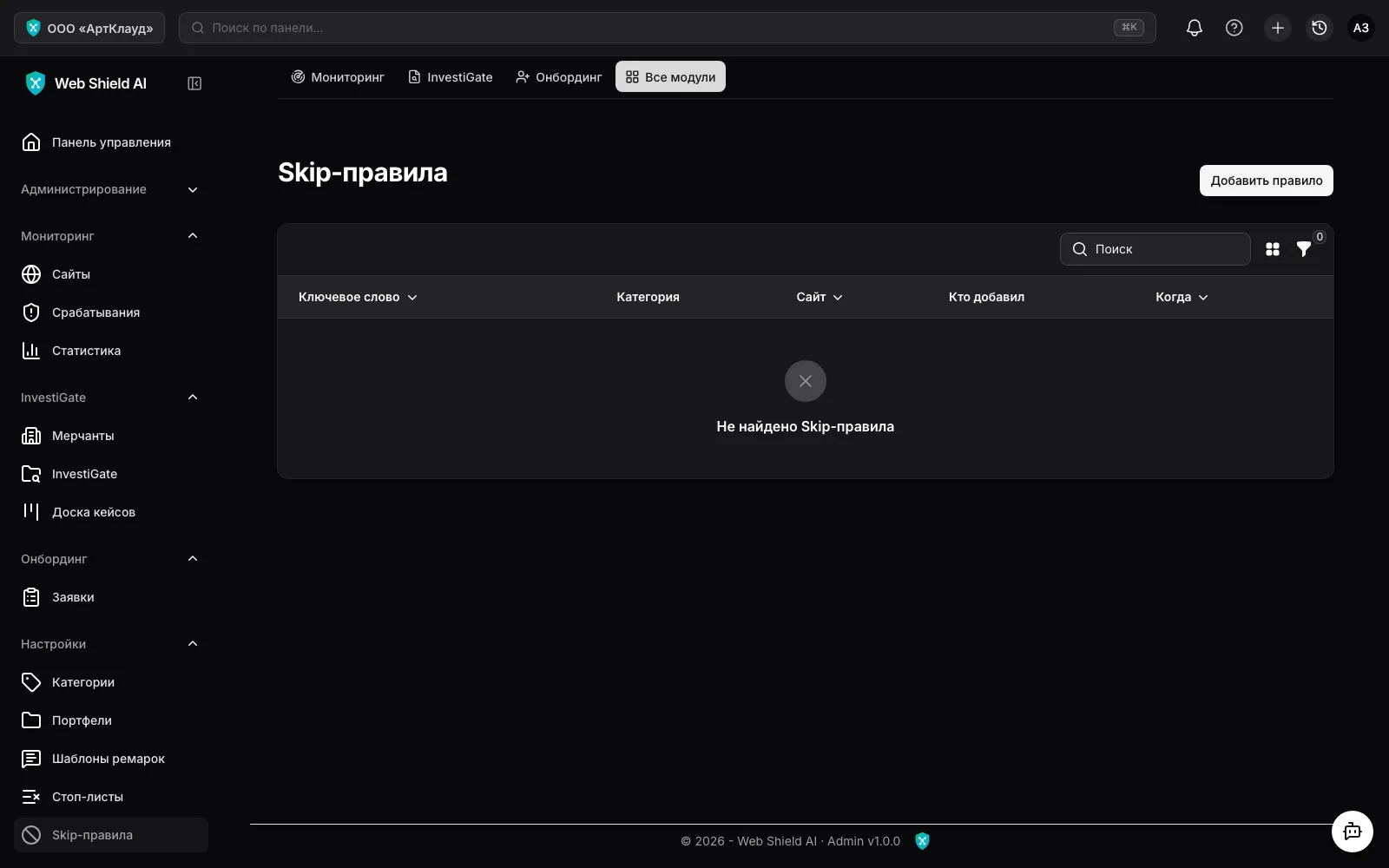
Task: Switch to Мониторинг tab
Action: (338, 76)
